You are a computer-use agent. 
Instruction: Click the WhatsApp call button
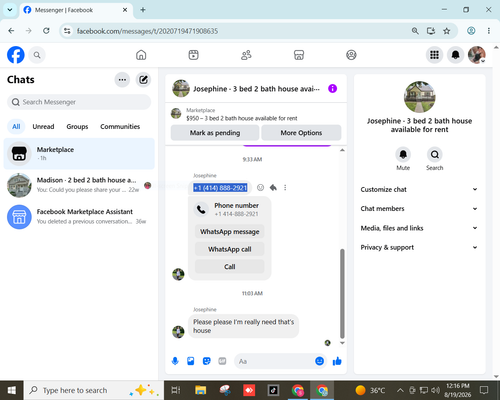(230, 249)
